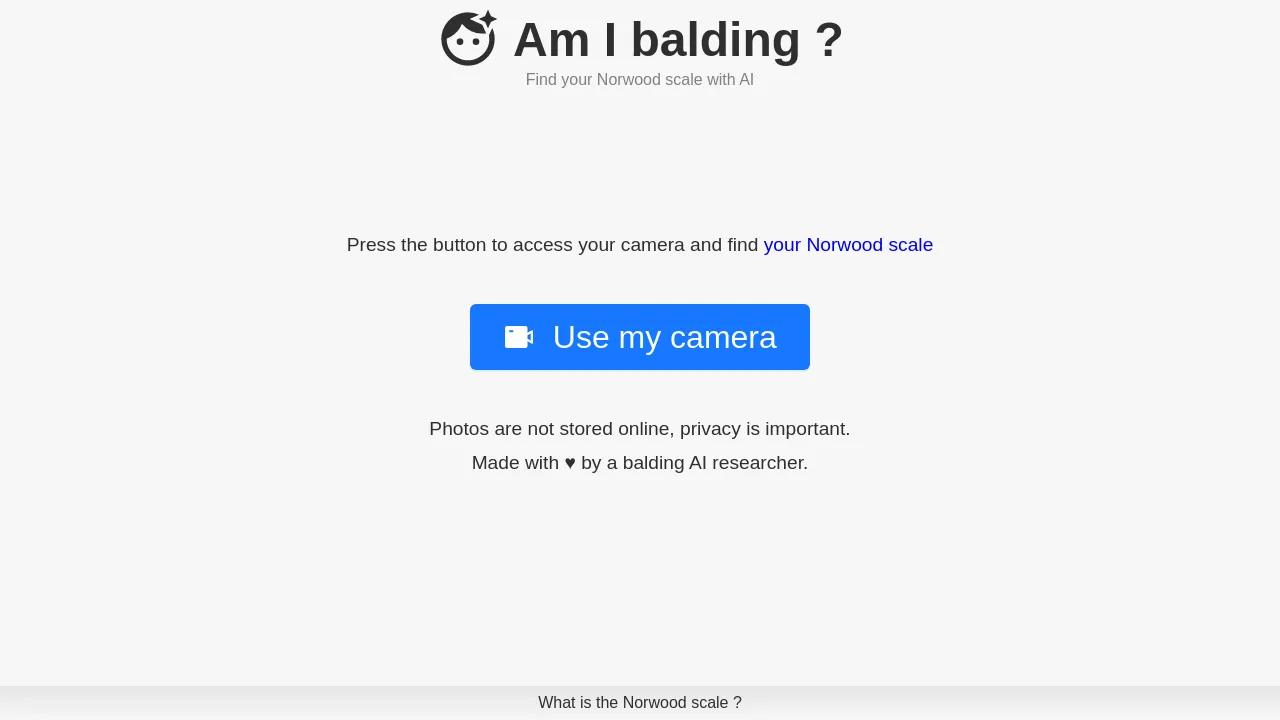Click the word "Norwood" in the subtitle
Viewport: 1280px width, 720px height.
click(x=629, y=80)
